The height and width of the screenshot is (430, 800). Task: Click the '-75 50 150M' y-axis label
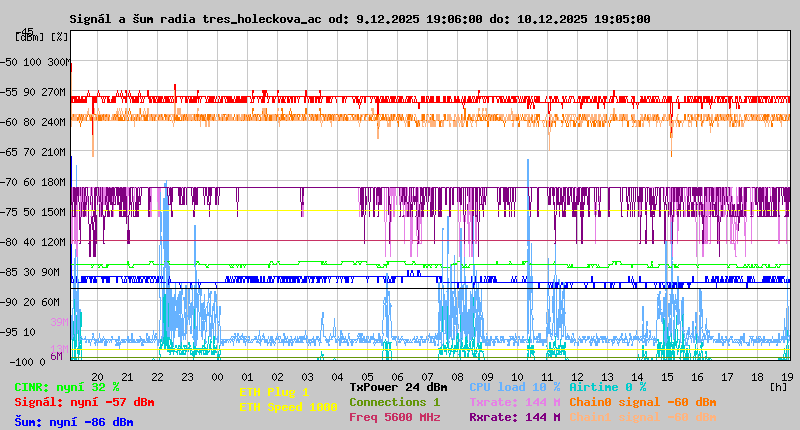[33, 212]
